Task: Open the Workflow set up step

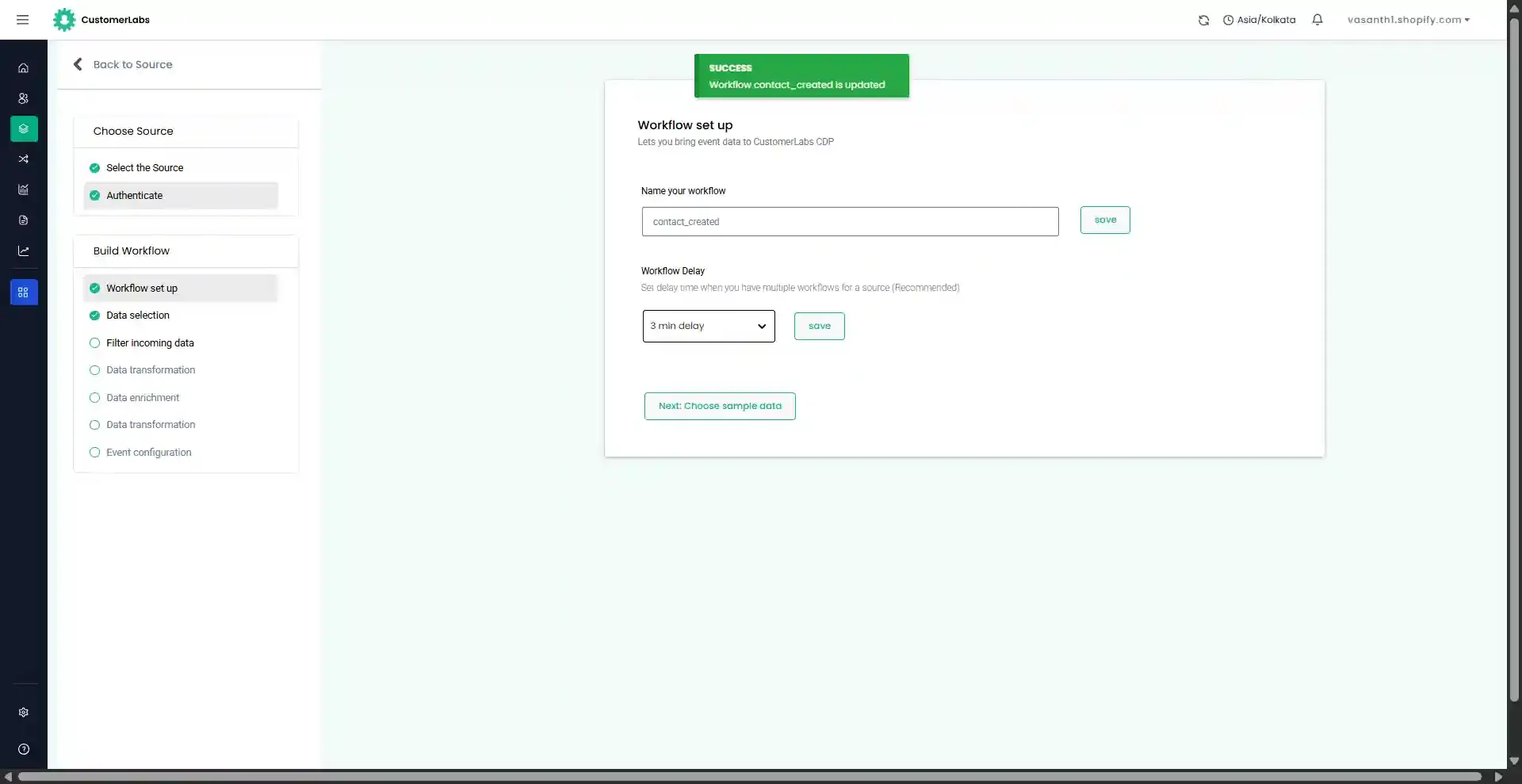Action: coord(181,289)
